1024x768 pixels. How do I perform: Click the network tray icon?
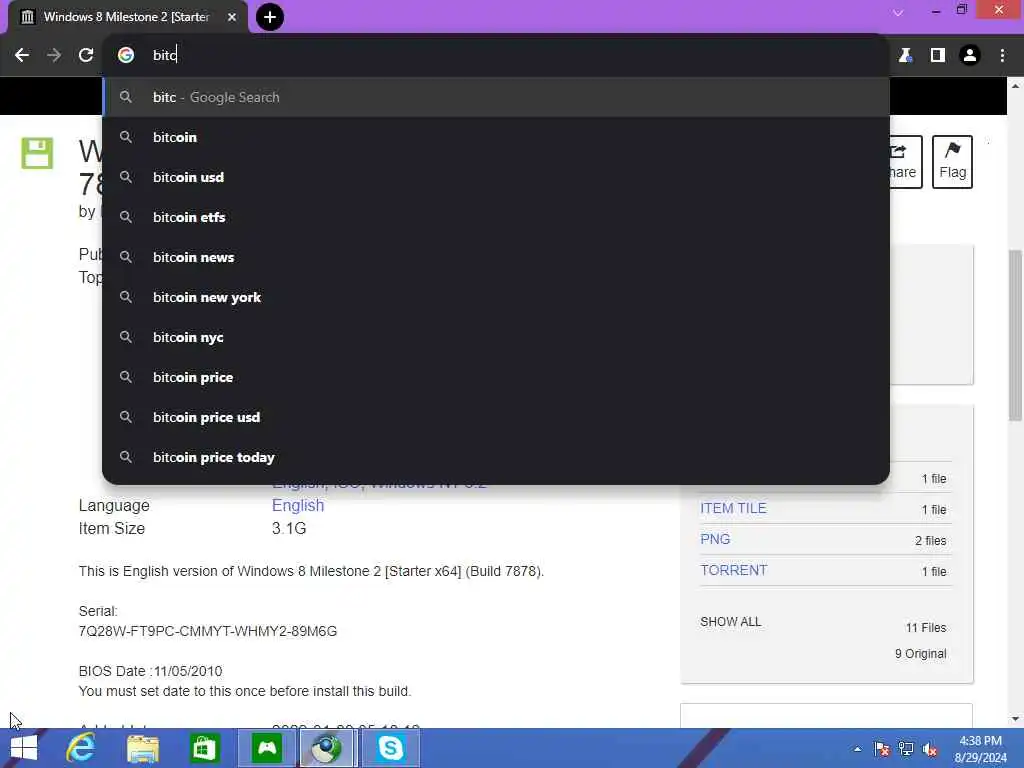[x=906, y=749]
